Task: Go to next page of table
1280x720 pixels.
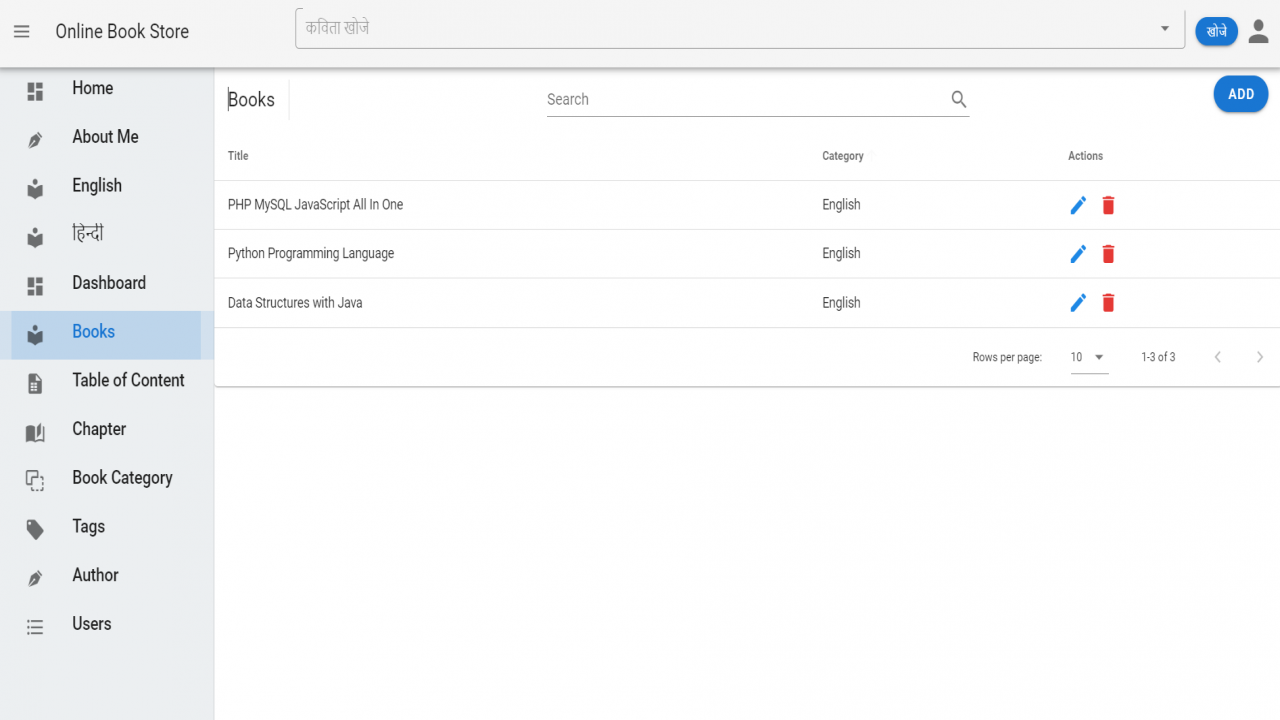Action: 1259,357
